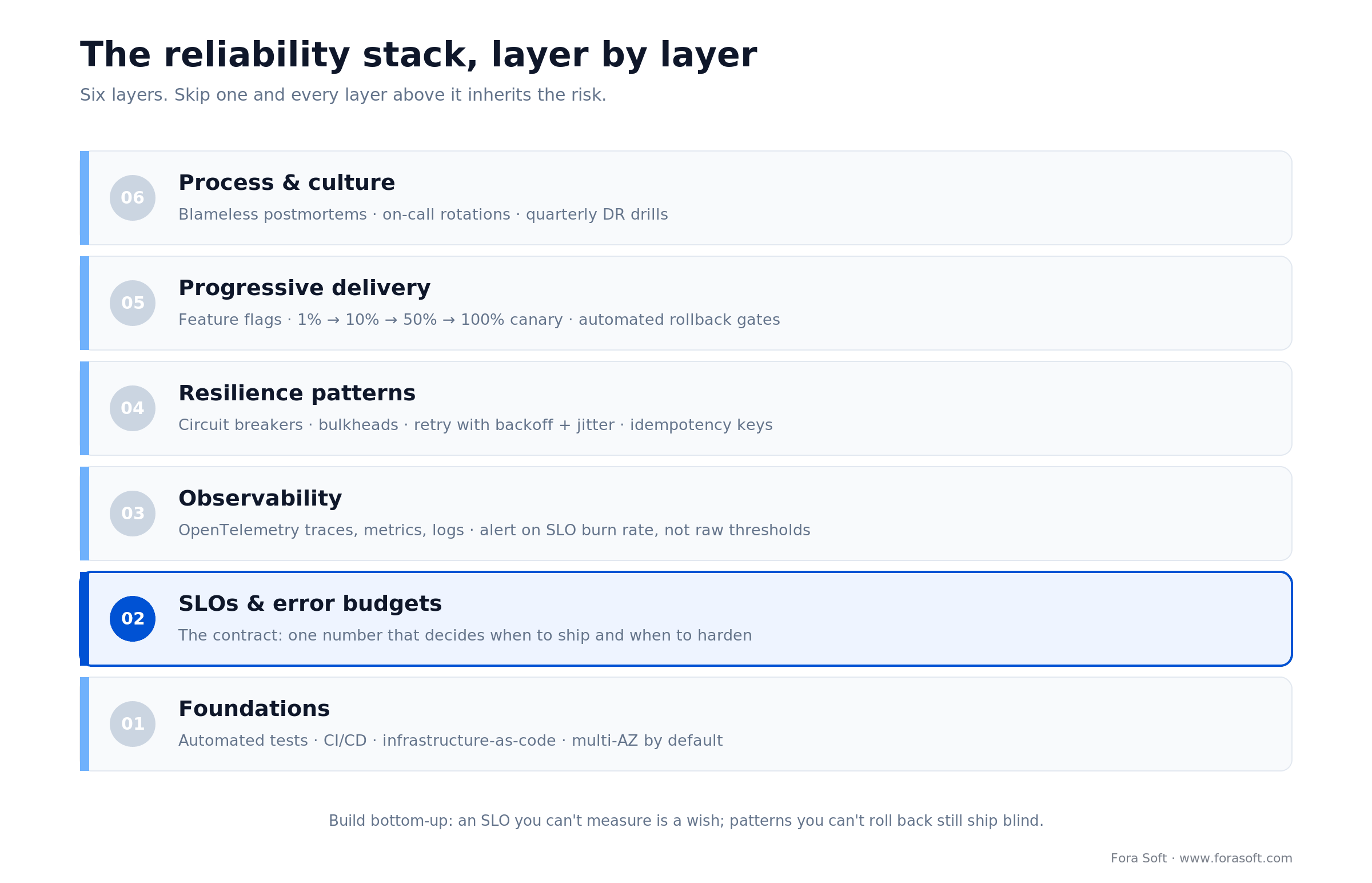Click 'The contract: one number' description
The height and width of the screenshot is (883, 1372).
pyautogui.click(x=465, y=635)
